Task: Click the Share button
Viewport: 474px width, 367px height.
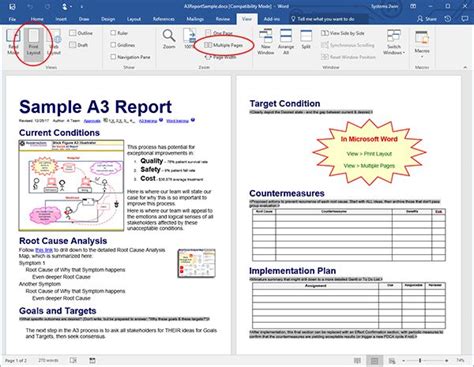Action: (x=427, y=19)
